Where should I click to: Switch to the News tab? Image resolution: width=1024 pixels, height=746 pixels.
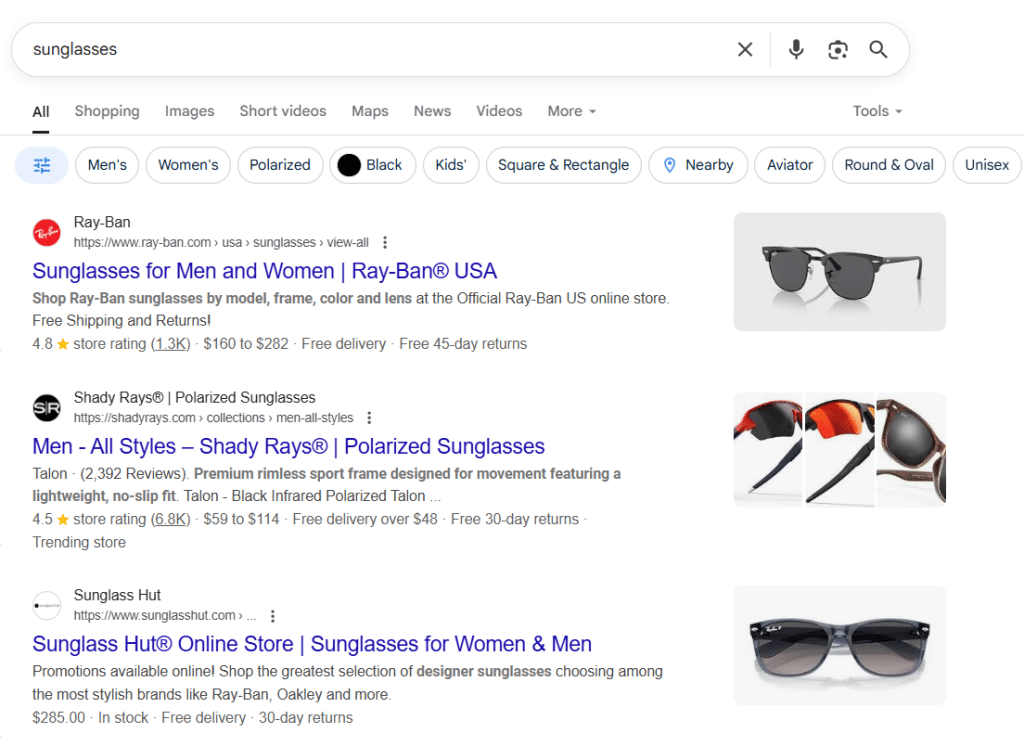(432, 111)
